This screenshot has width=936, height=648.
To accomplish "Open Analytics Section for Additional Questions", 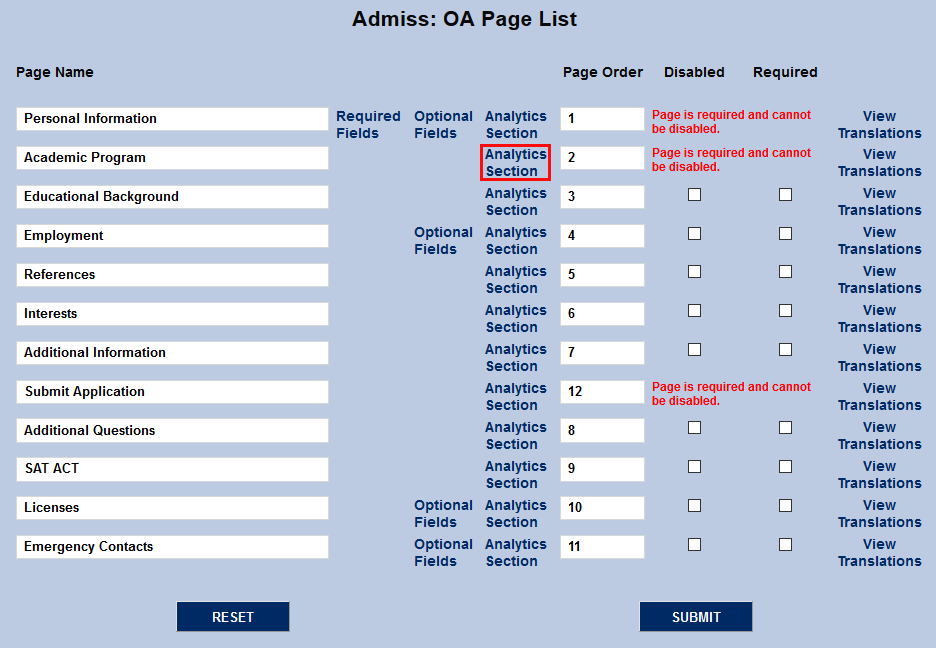I will coord(515,436).
